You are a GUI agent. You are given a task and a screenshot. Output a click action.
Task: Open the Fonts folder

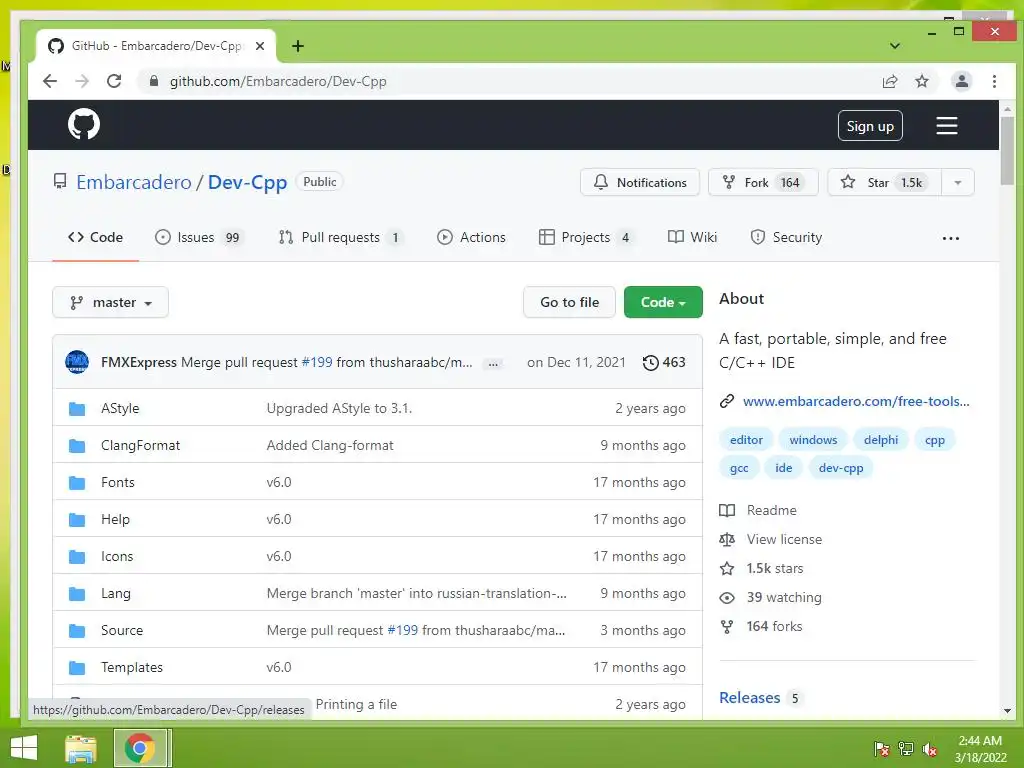pos(118,483)
